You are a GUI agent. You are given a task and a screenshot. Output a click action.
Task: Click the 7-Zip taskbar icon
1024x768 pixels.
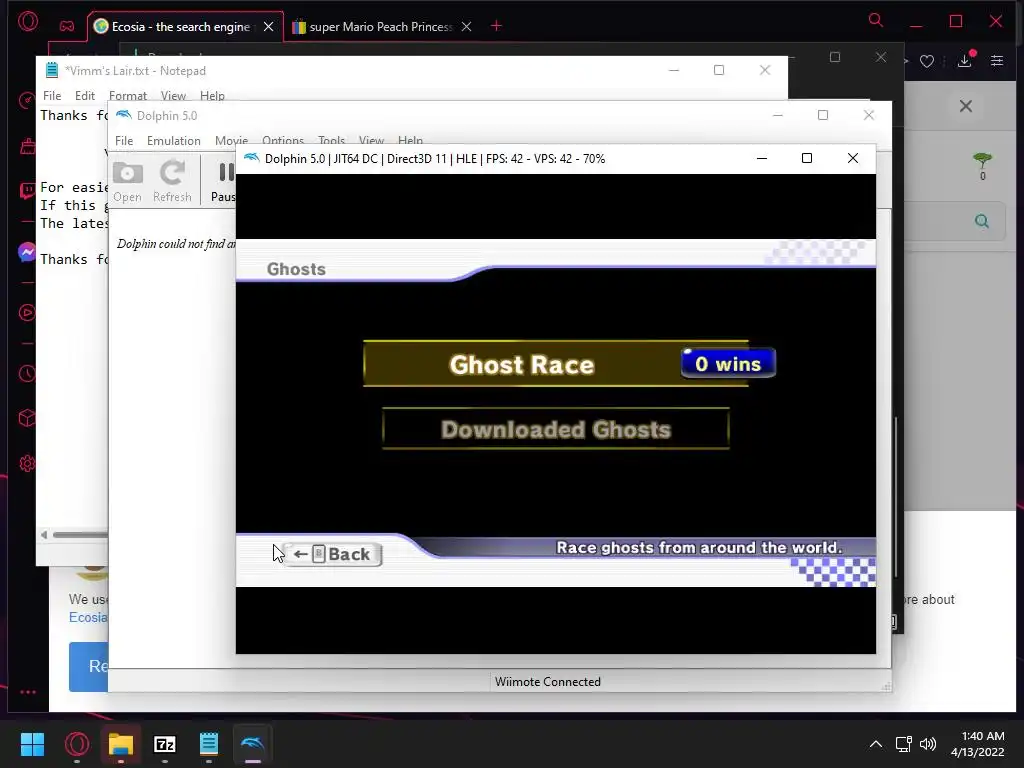click(165, 744)
